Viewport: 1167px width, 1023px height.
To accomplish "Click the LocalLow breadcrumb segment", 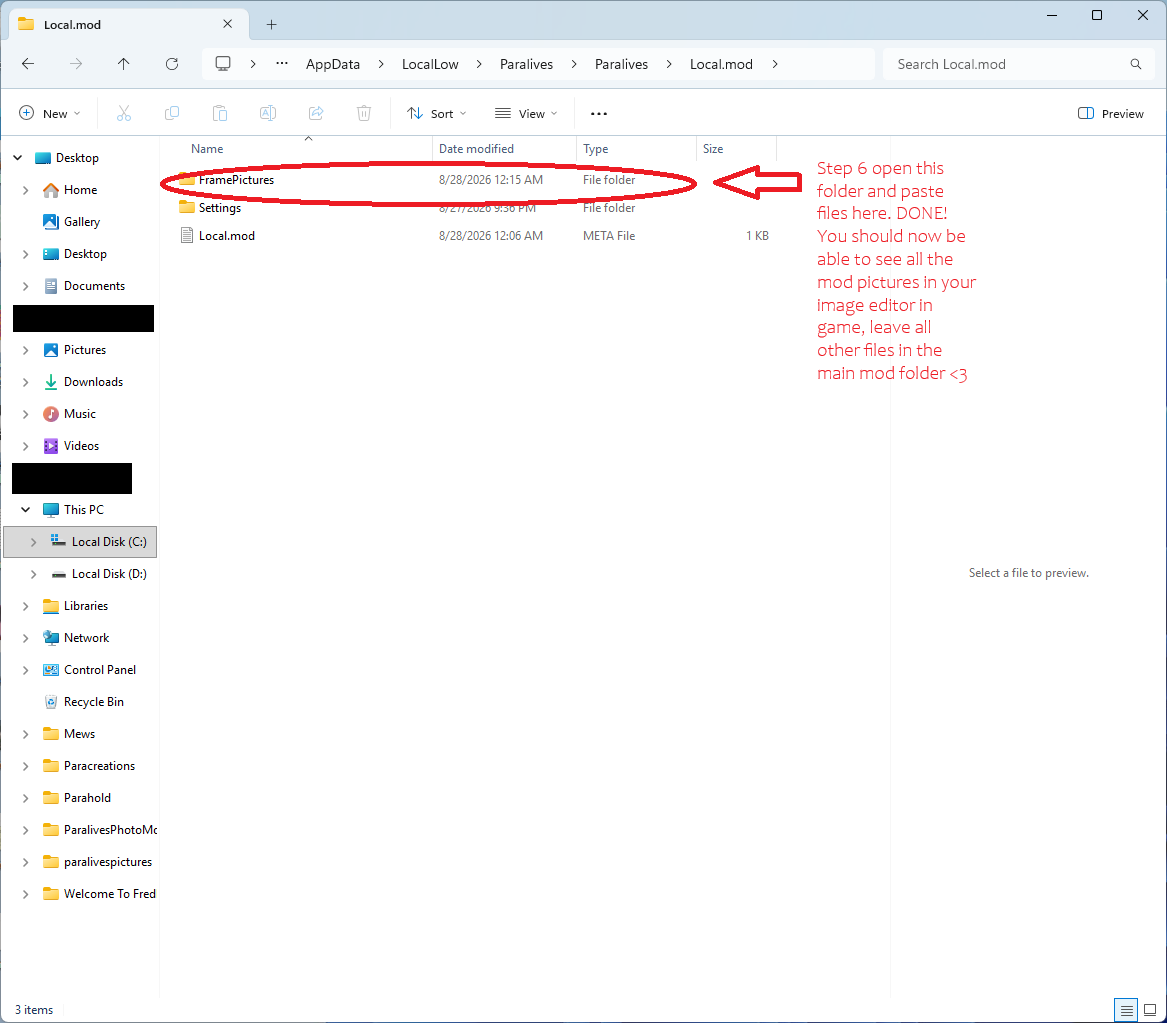I will point(430,64).
